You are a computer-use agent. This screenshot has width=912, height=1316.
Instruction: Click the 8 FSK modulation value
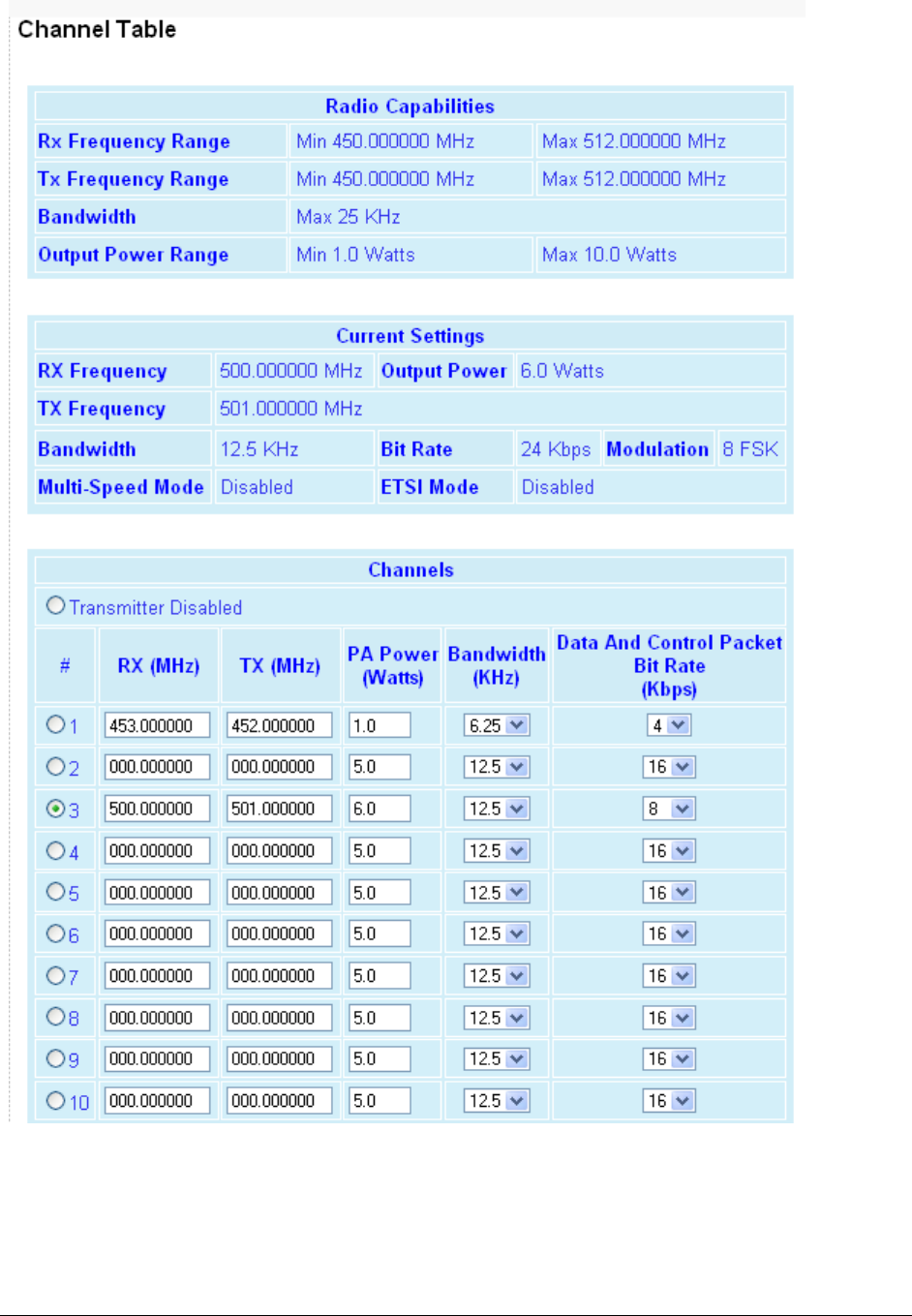pyautogui.click(x=750, y=449)
